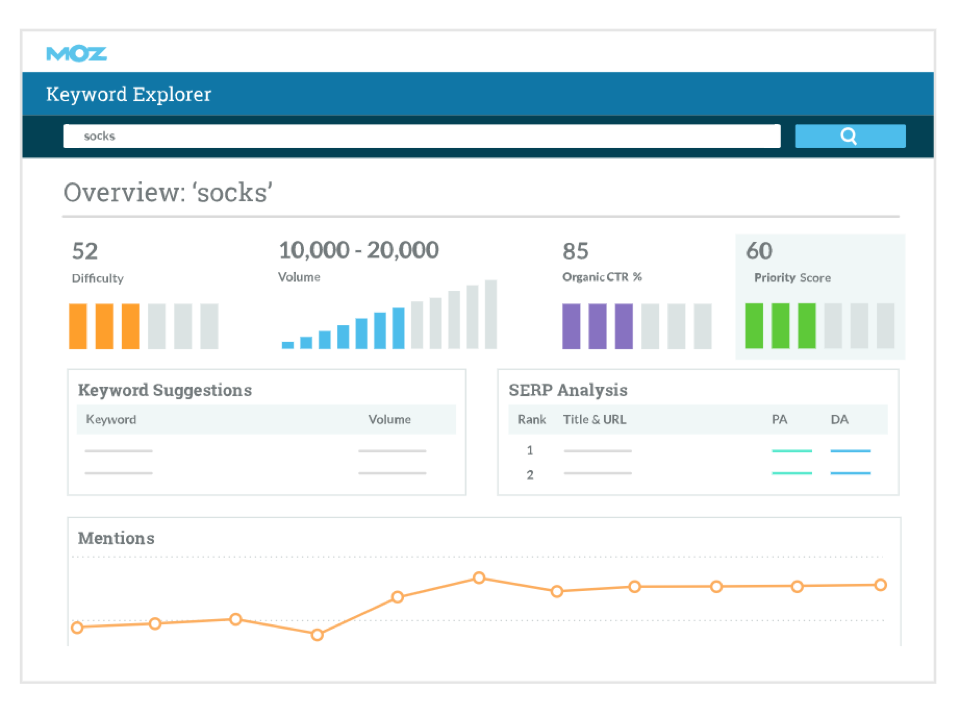Click the magnifier search button
Viewport: 958px width, 712px height.
click(850, 136)
